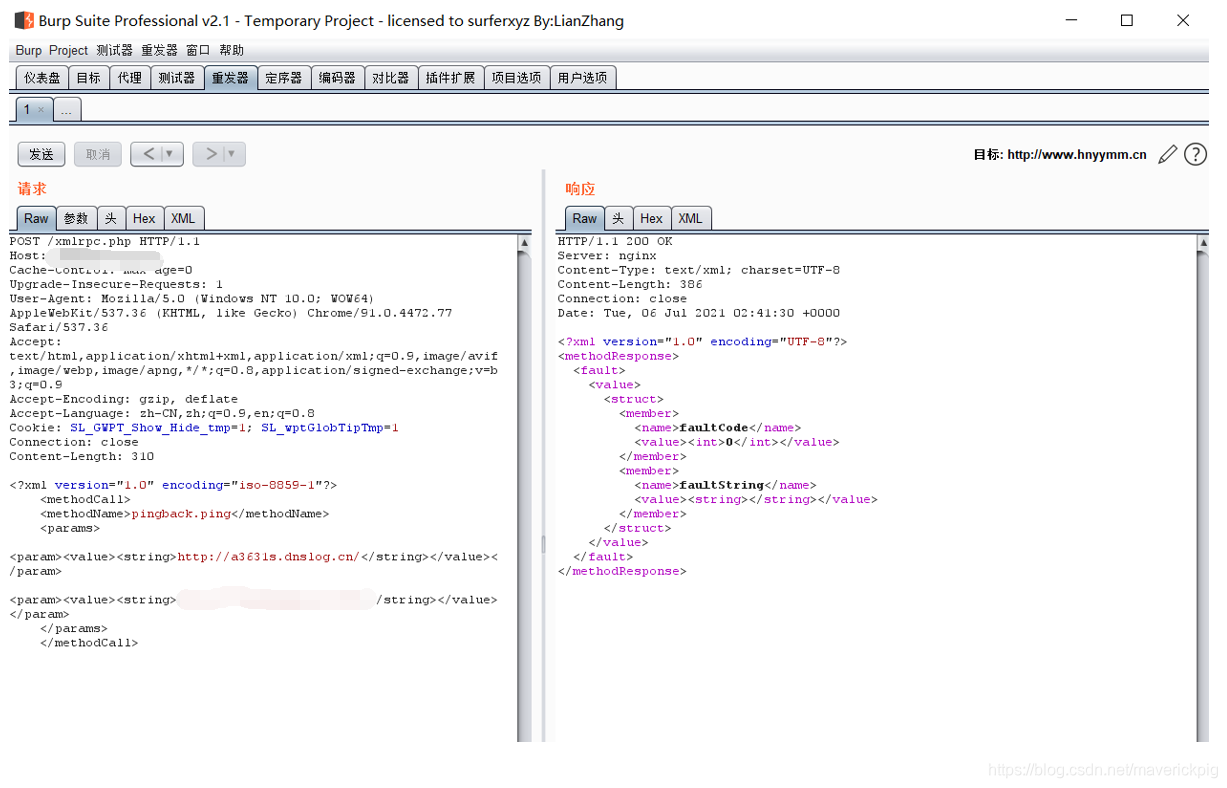Select the response Raw tab
1227x788 pixels.
[585, 218]
